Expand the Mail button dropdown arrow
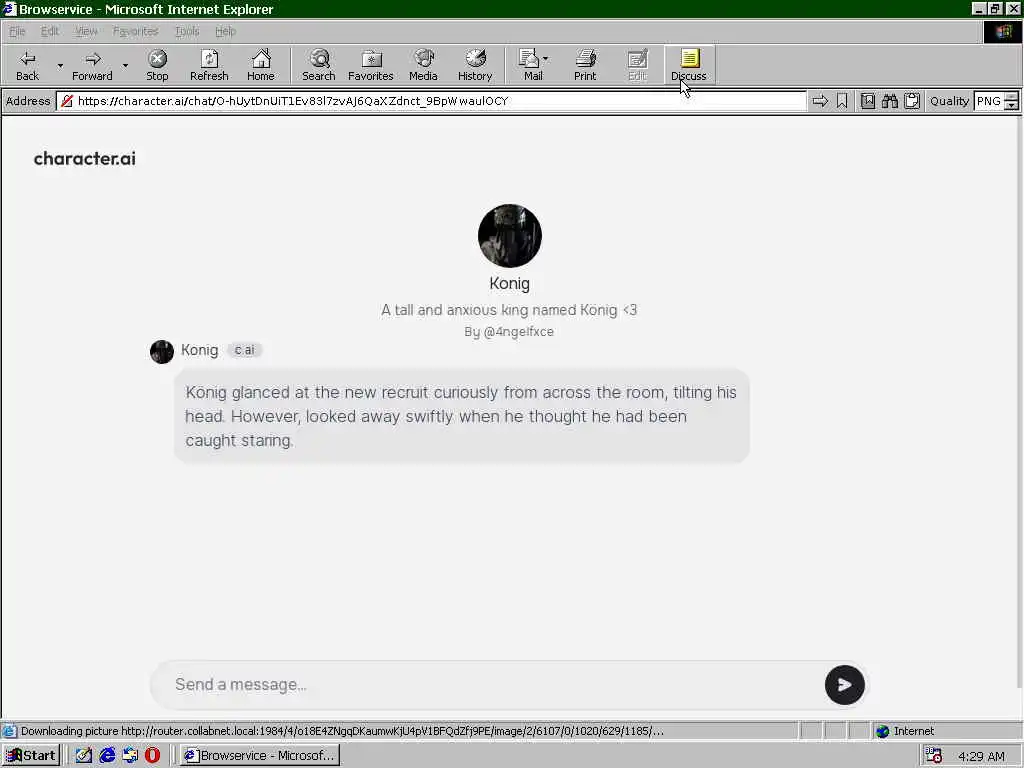This screenshot has height=768, width=1024. [x=546, y=59]
